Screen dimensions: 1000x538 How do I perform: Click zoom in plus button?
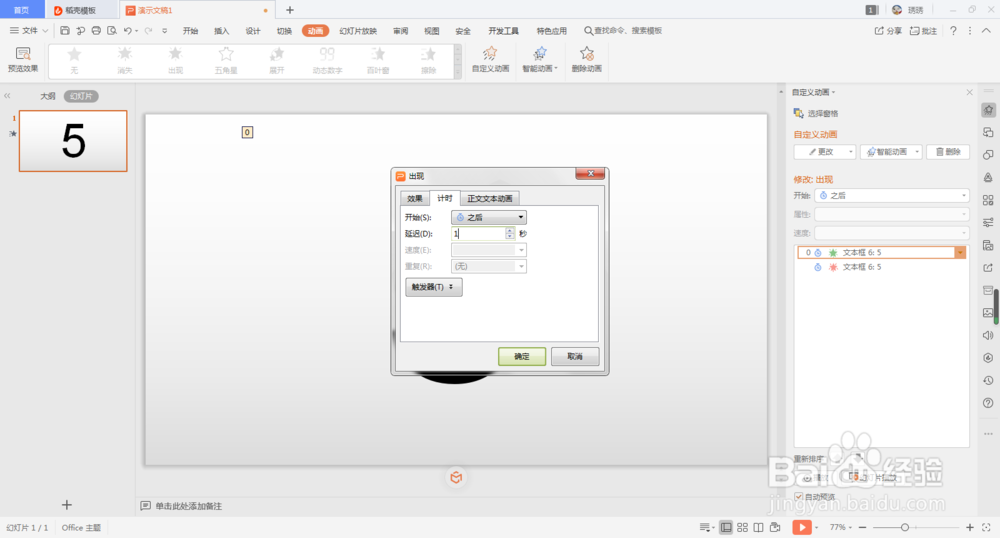coord(969,527)
